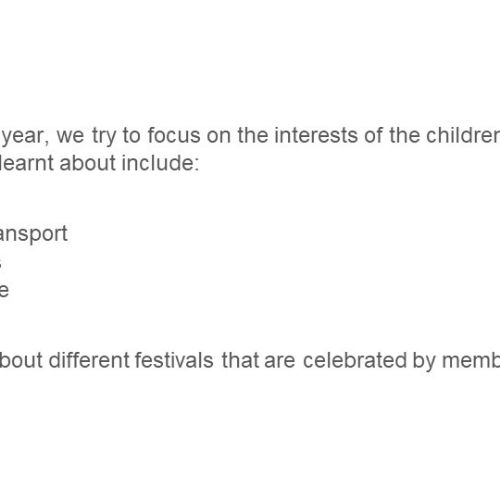Select the word "try" in the first line
500x500 pixels.
point(104,136)
